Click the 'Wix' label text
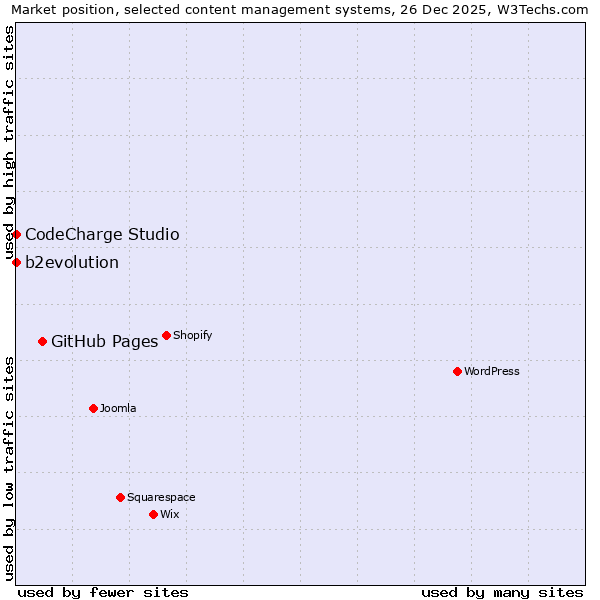Viewport: 600px width, 600px height. [170, 514]
